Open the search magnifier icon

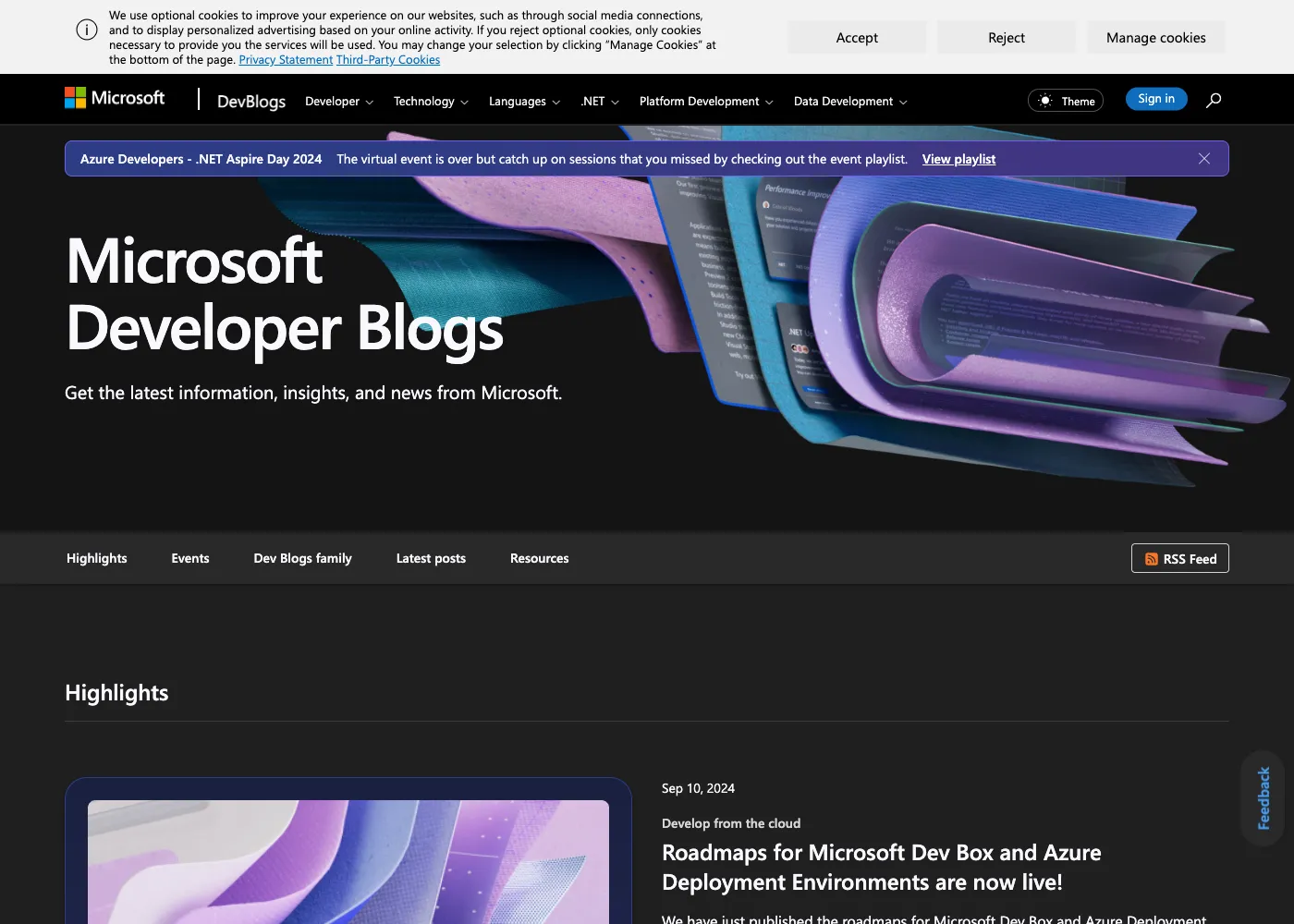(x=1214, y=100)
